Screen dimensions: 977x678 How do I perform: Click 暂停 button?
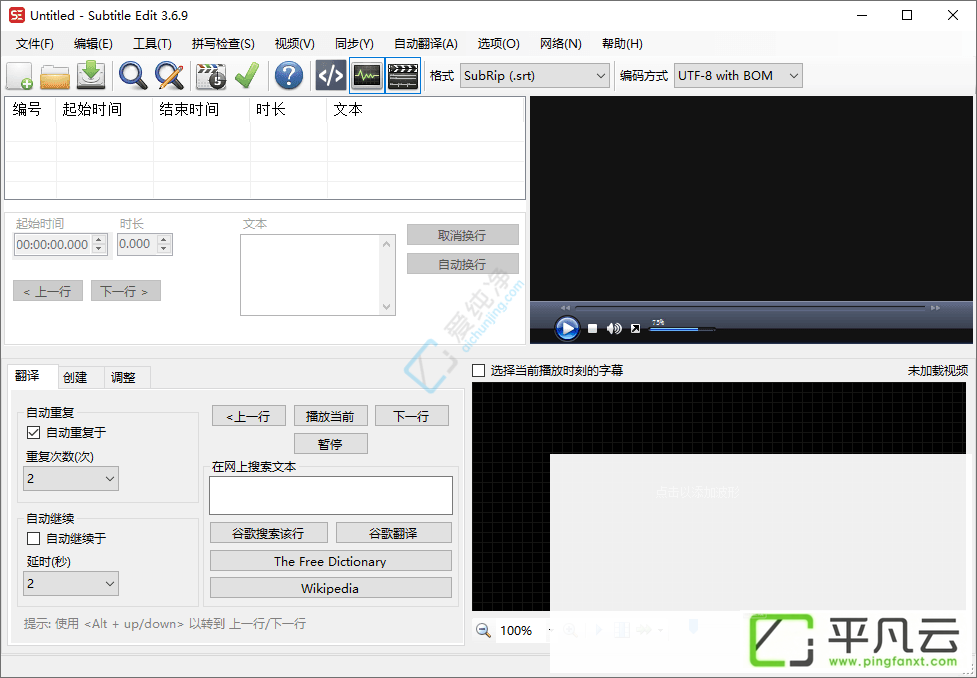(x=330, y=444)
